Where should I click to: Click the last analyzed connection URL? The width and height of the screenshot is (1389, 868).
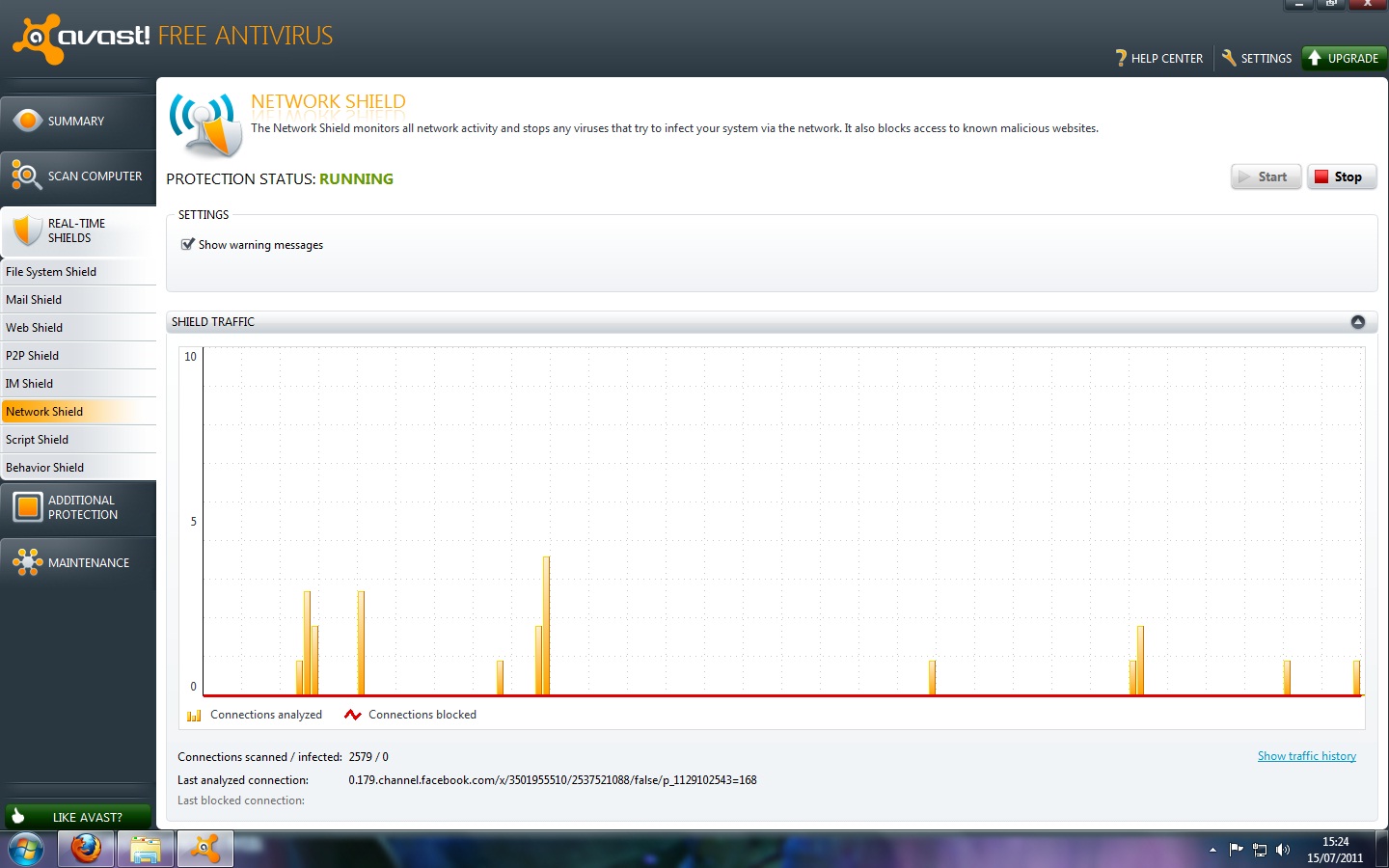[x=553, y=780]
